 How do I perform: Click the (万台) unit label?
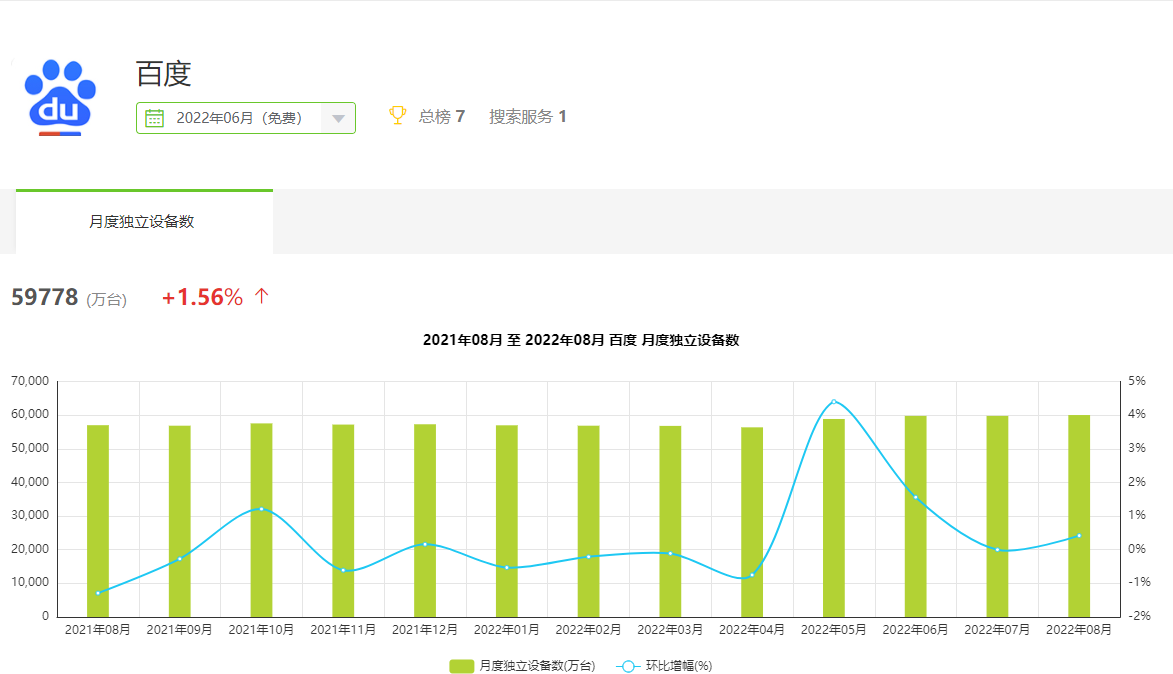[106, 300]
